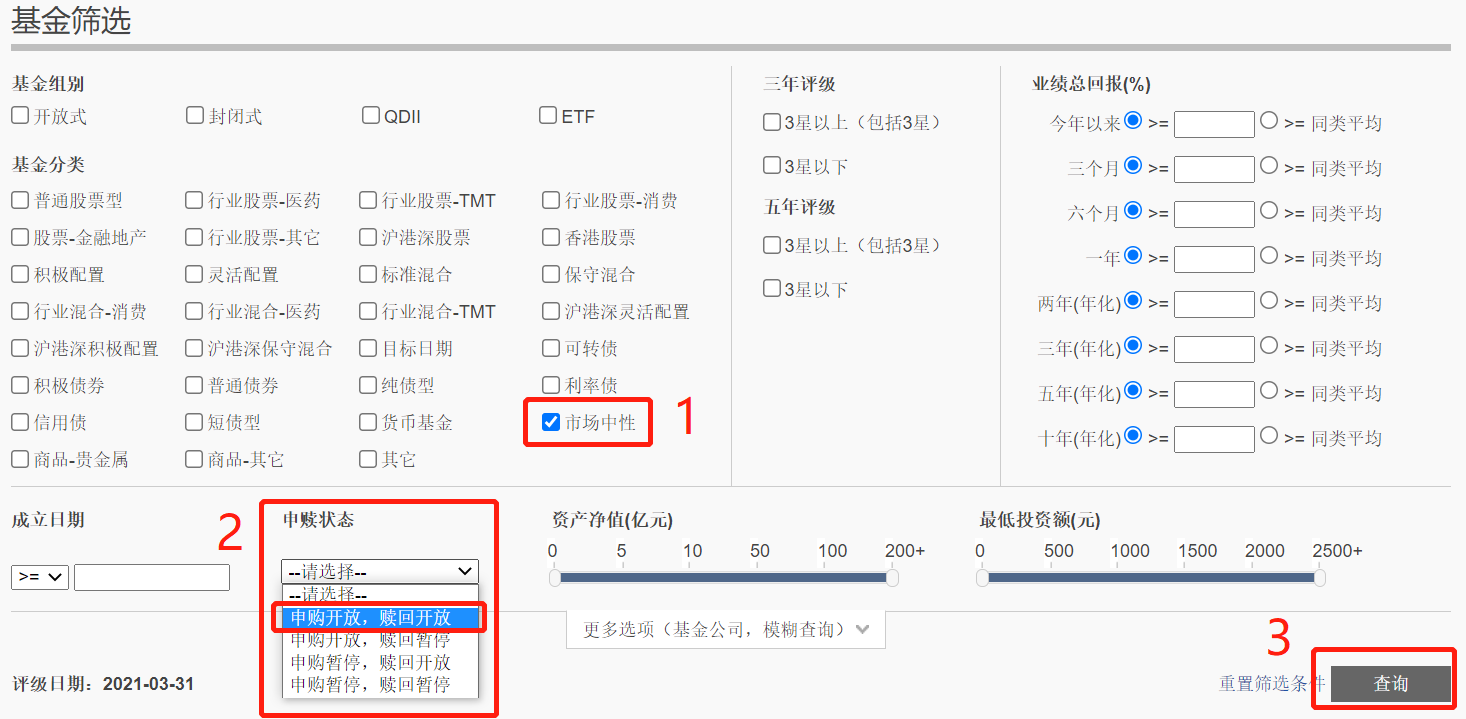Check 五年评级 3星以下 option
Image resolution: width=1466 pixels, height=719 pixels.
tap(771, 289)
